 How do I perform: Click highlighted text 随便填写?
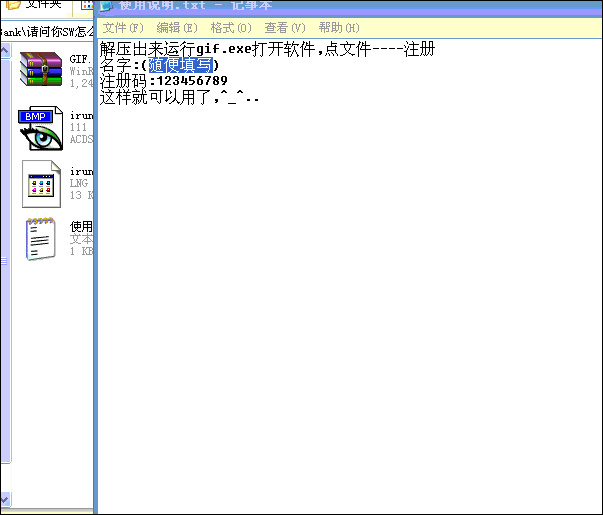(x=180, y=65)
